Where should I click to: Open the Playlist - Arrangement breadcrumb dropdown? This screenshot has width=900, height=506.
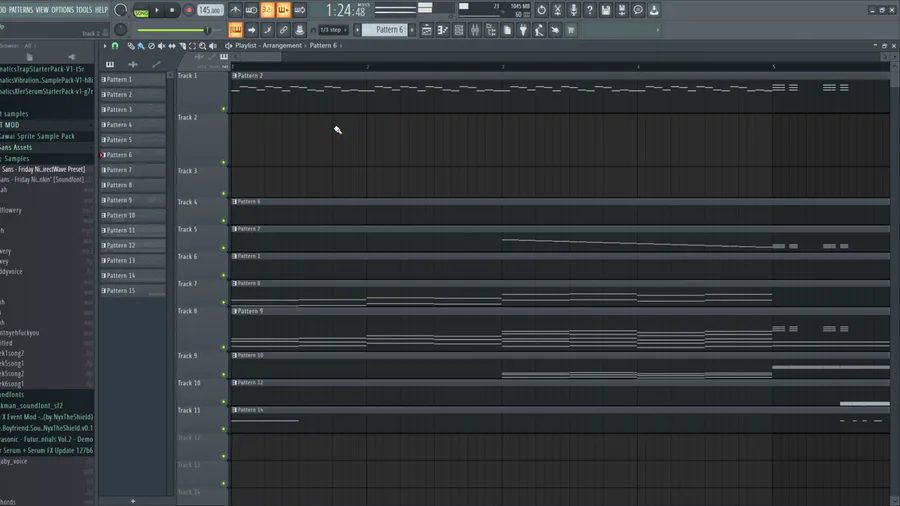click(x=268, y=45)
